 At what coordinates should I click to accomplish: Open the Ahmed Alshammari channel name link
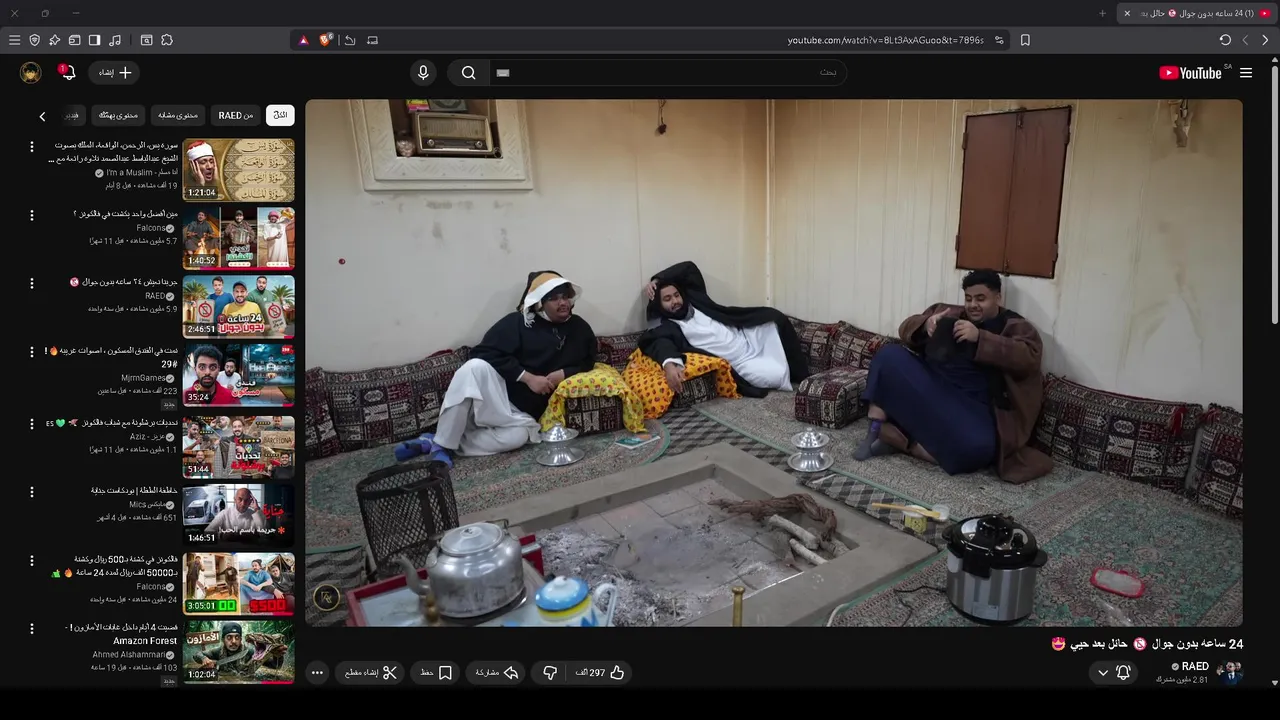[x=130, y=655]
